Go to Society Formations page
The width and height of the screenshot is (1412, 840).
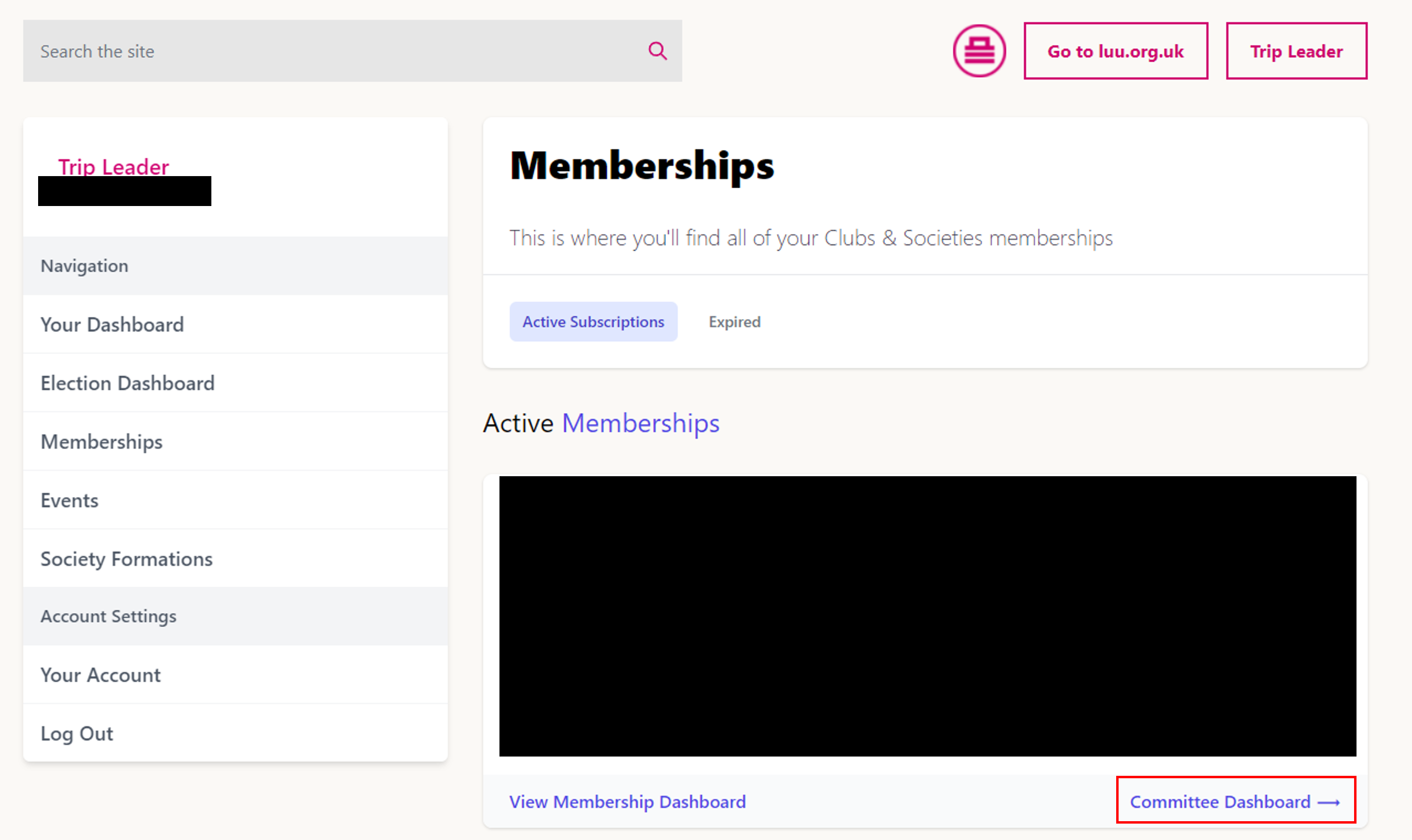[126, 559]
